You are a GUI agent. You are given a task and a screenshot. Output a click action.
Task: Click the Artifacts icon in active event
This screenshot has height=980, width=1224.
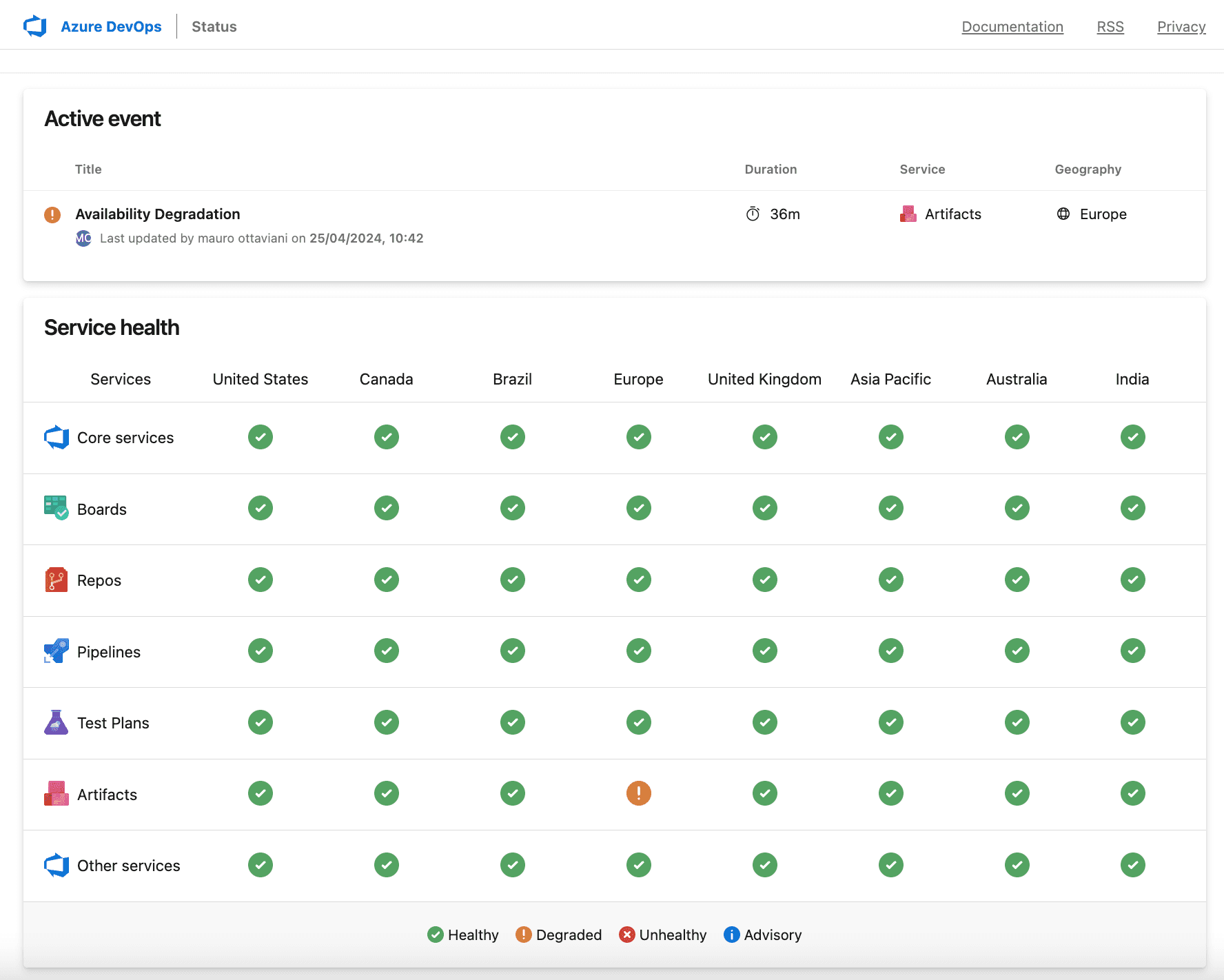(908, 214)
